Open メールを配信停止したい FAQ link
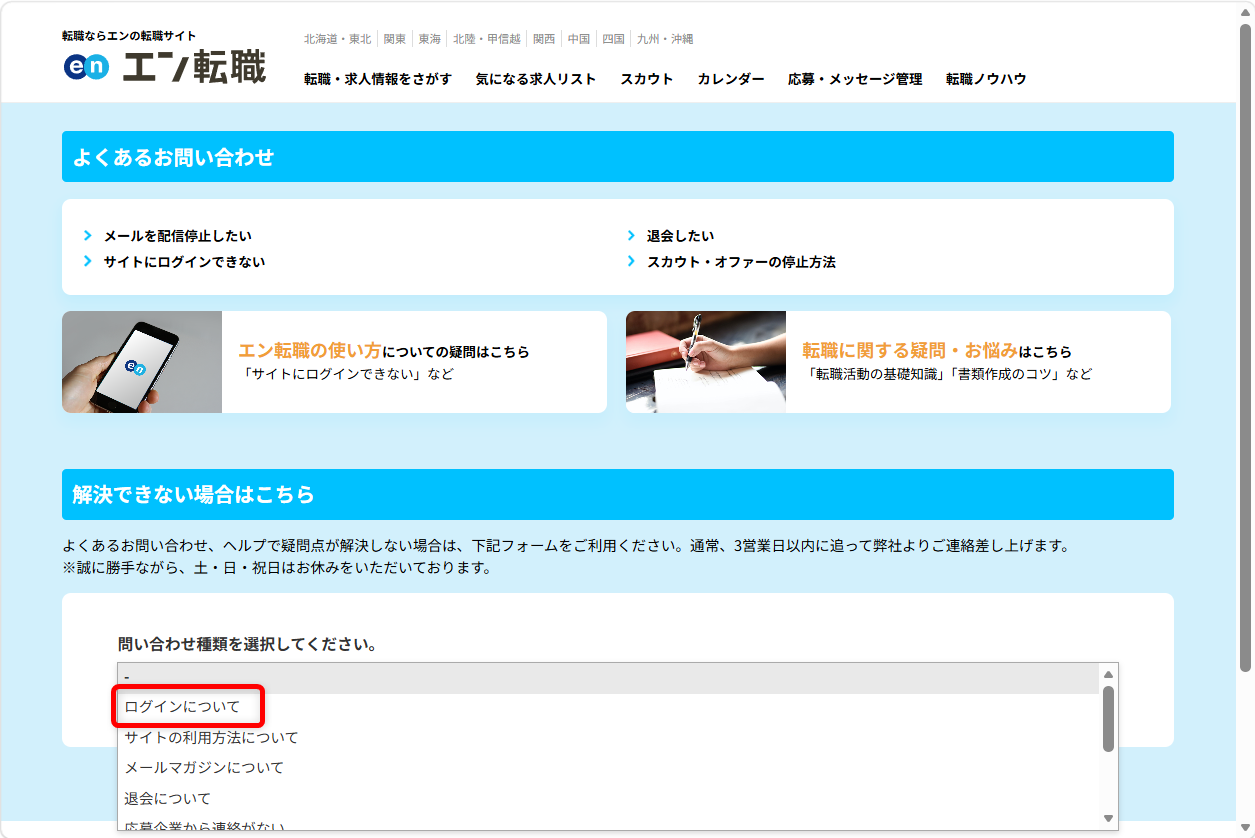1255x838 pixels. (x=178, y=236)
